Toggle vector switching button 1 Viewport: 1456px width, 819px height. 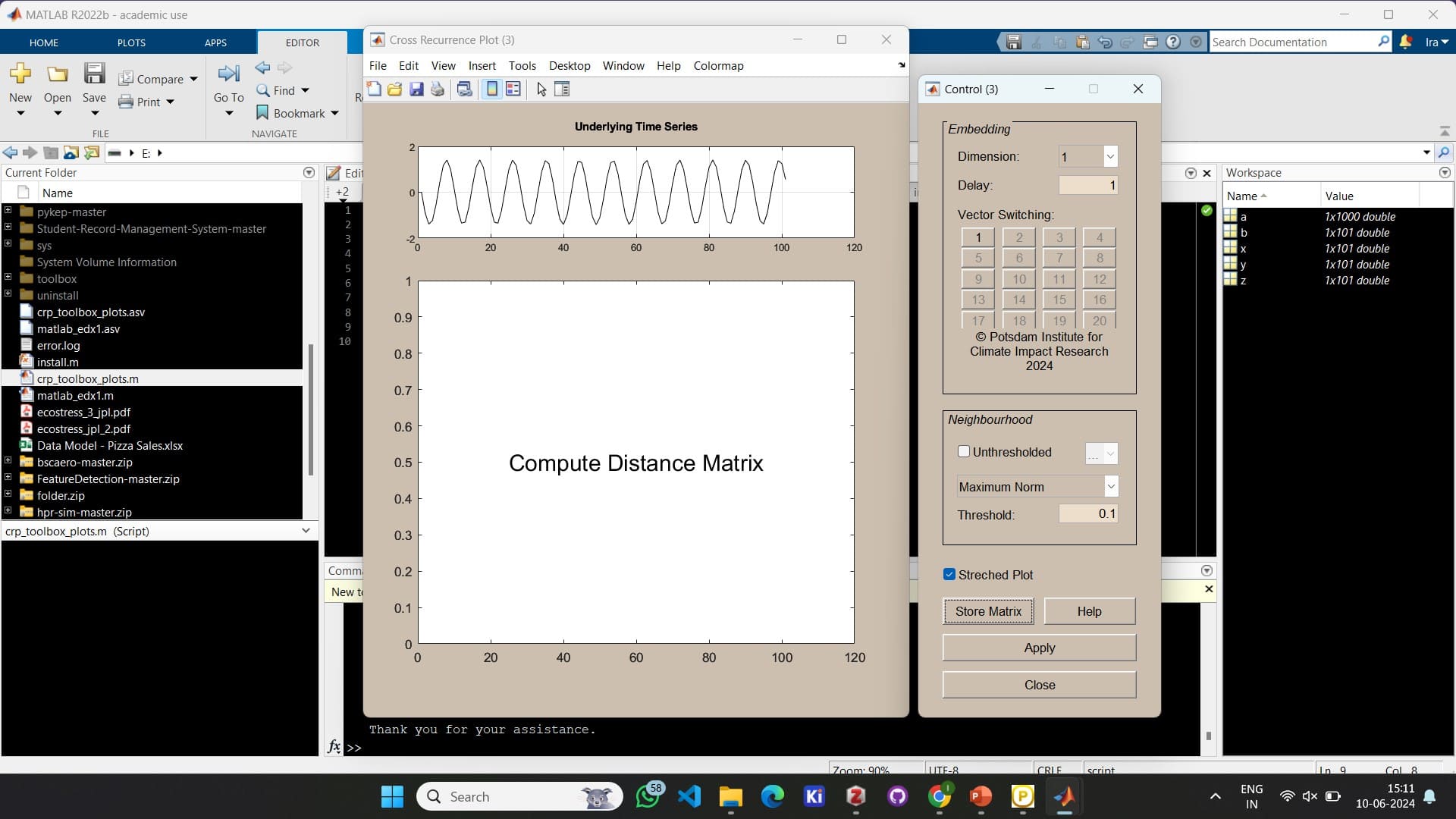(978, 237)
